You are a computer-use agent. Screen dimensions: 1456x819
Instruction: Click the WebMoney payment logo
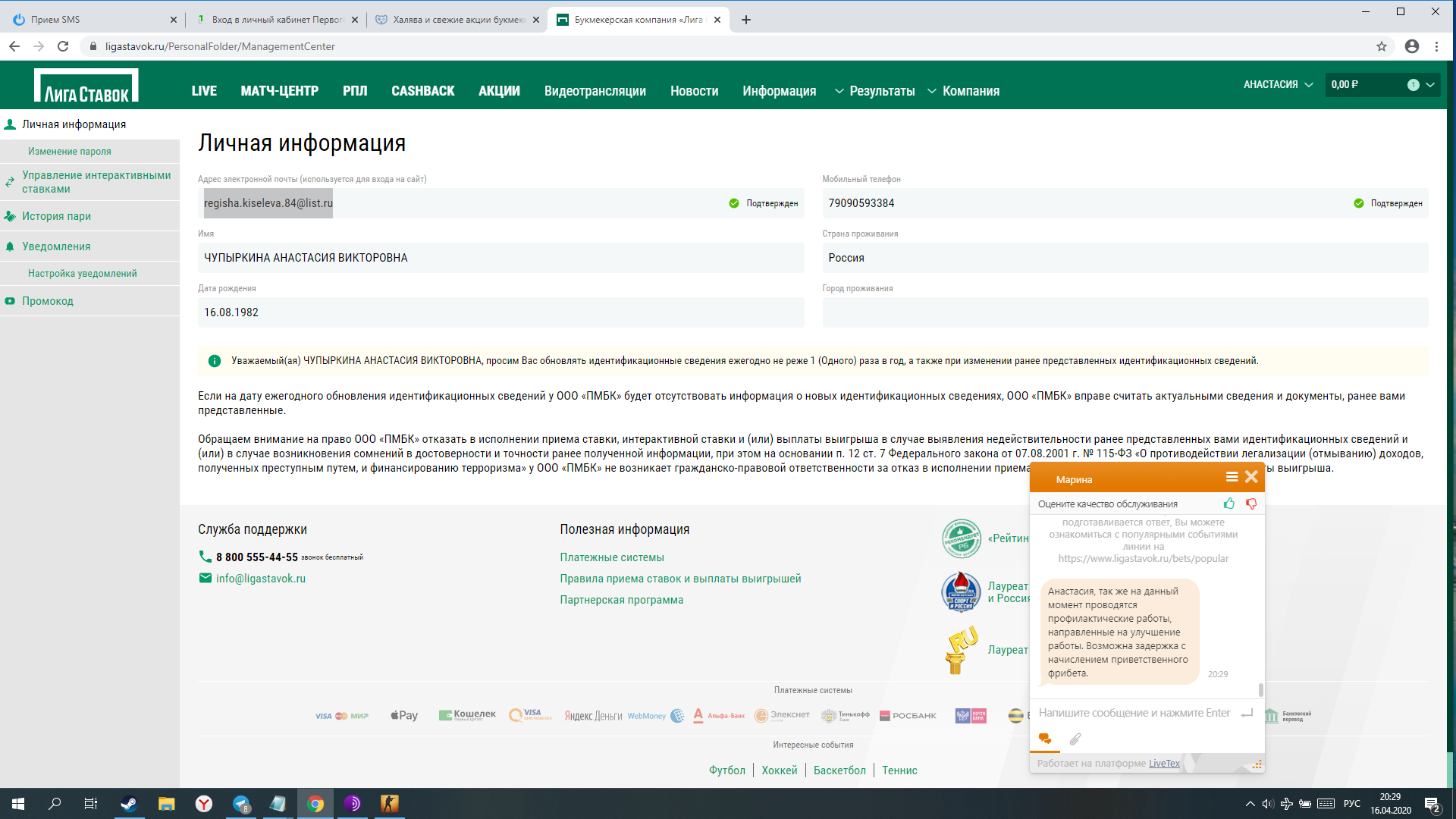(x=656, y=715)
